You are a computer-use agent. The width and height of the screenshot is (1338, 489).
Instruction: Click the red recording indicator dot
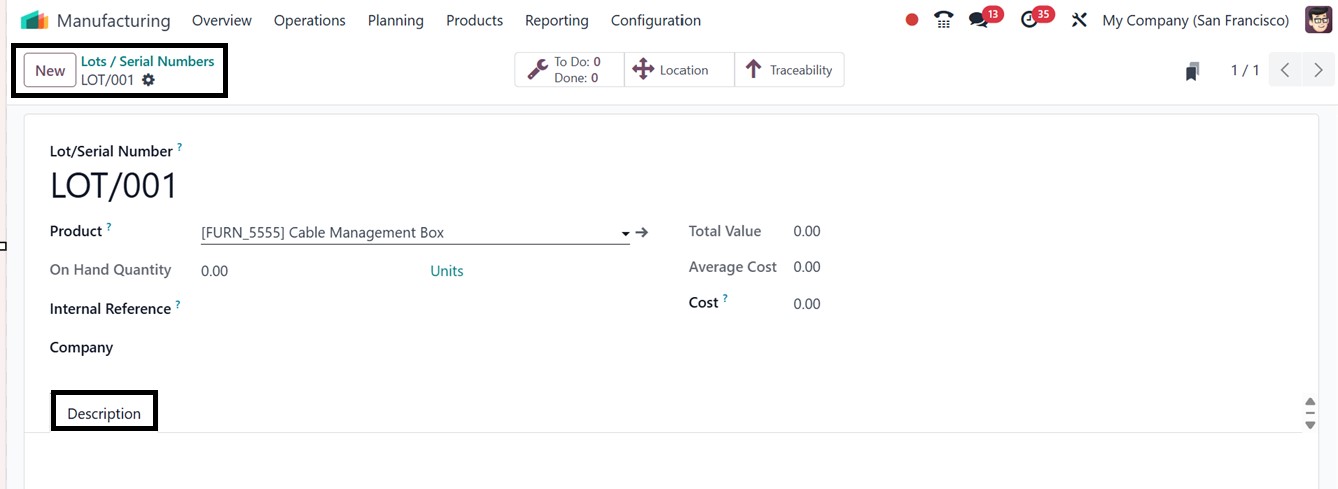click(x=911, y=20)
